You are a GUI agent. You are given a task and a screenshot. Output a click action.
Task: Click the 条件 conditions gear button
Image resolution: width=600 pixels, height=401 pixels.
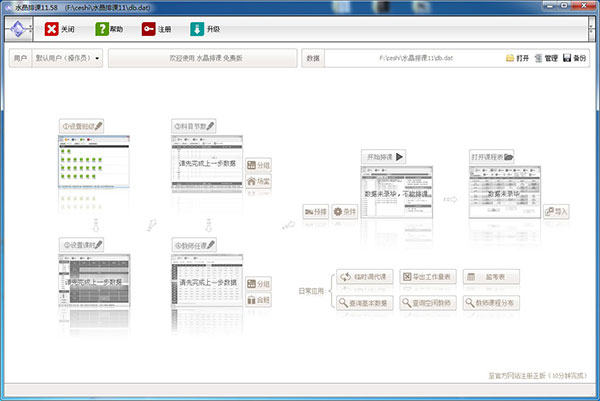(346, 212)
